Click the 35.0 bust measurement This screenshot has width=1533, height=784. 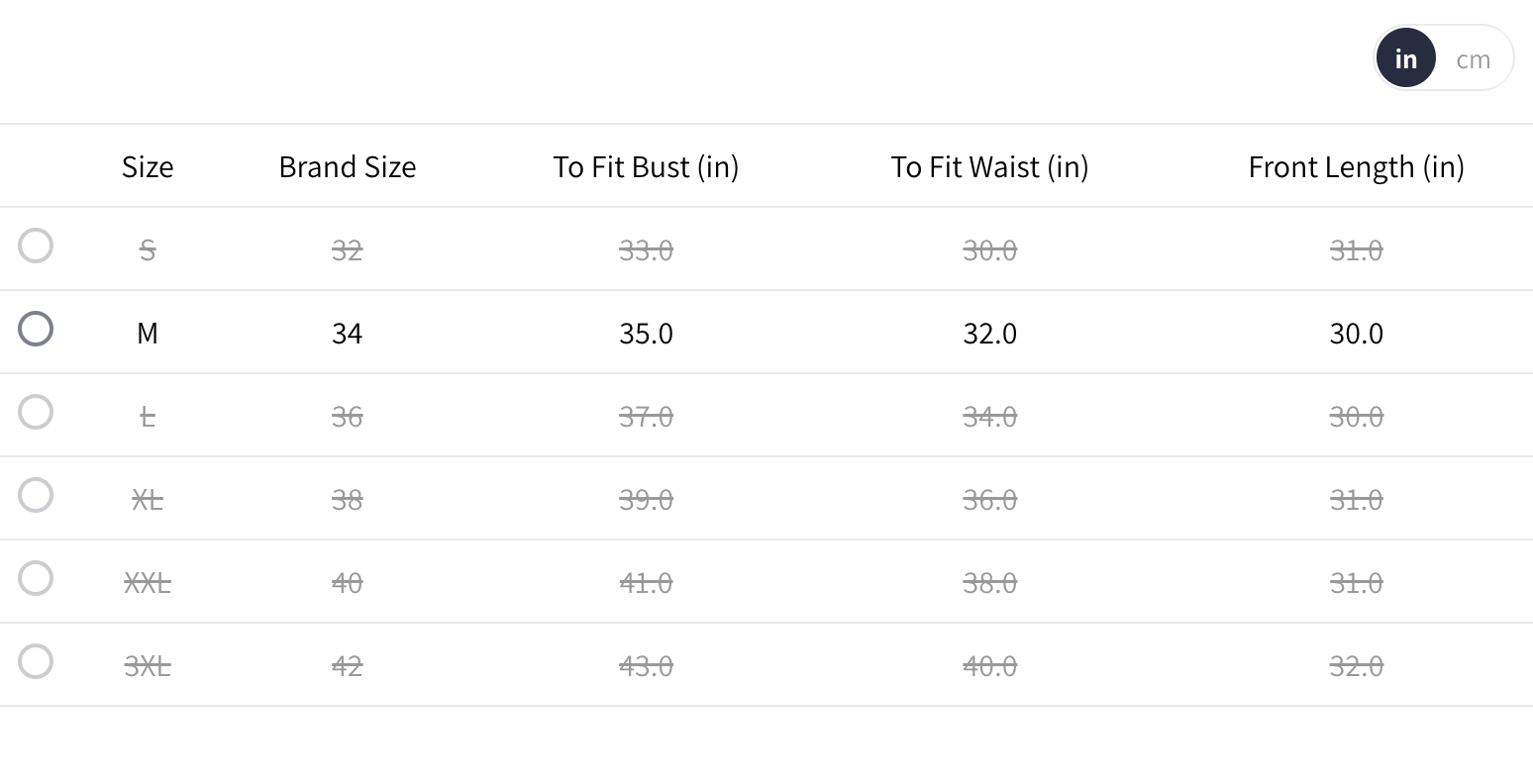[x=646, y=334]
